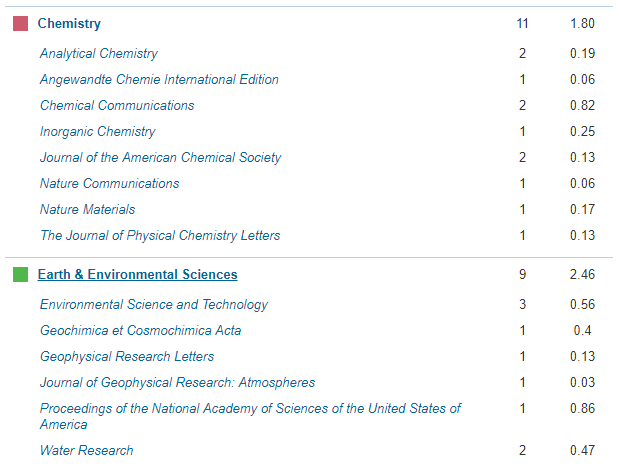Select Nature Communications journal entry
The height and width of the screenshot is (470, 619).
click(x=110, y=184)
